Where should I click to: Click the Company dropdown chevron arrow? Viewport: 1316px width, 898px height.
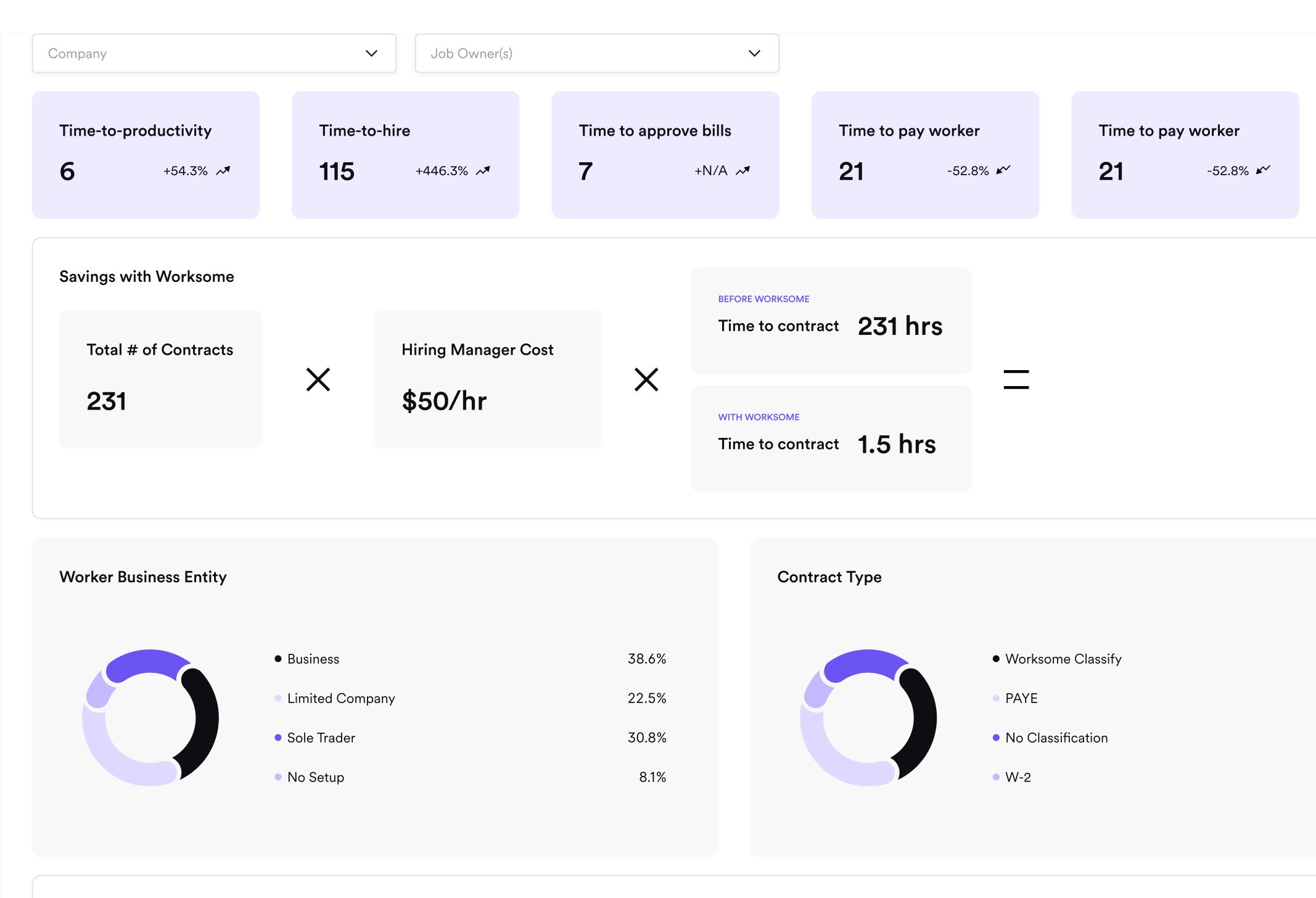tap(371, 54)
